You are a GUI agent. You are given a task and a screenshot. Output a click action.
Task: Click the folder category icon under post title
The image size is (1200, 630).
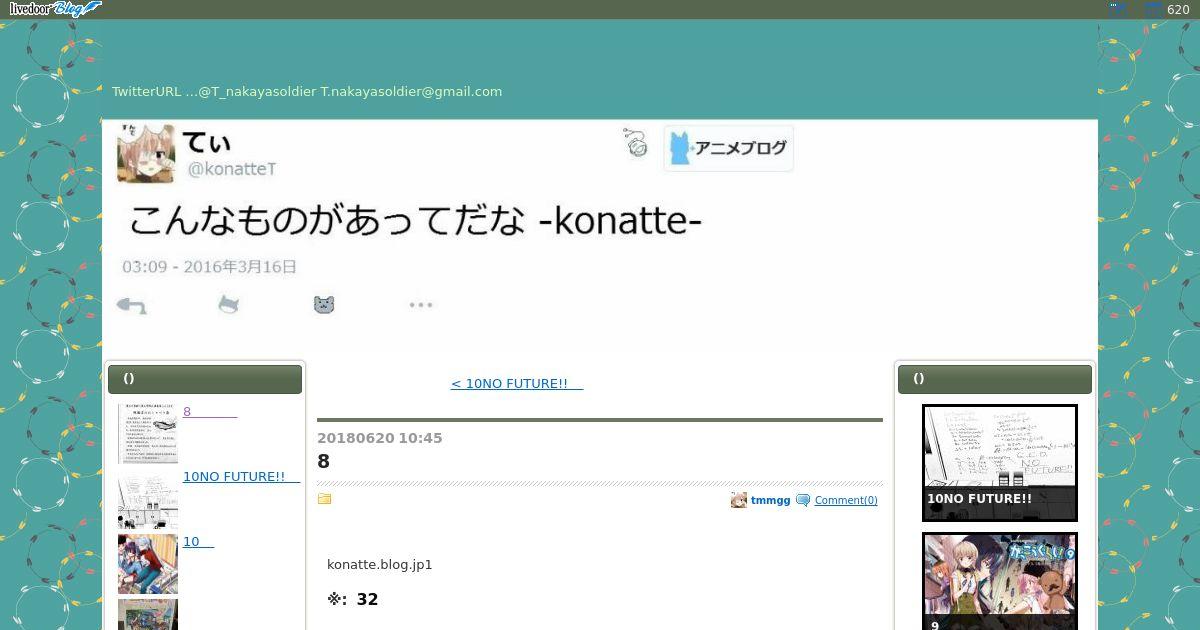click(x=324, y=499)
